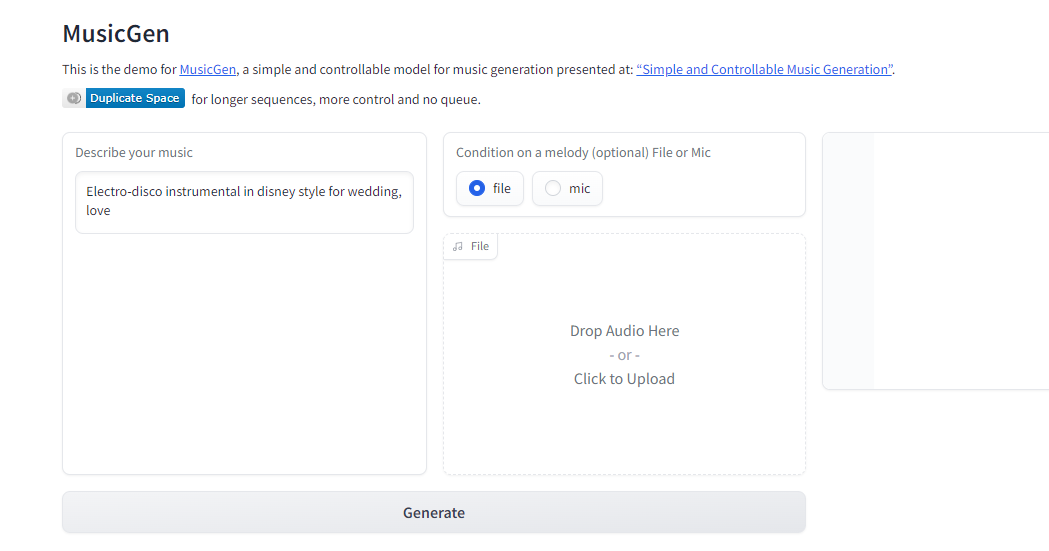Click the gray icon left of Duplicate Space

coord(74,98)
